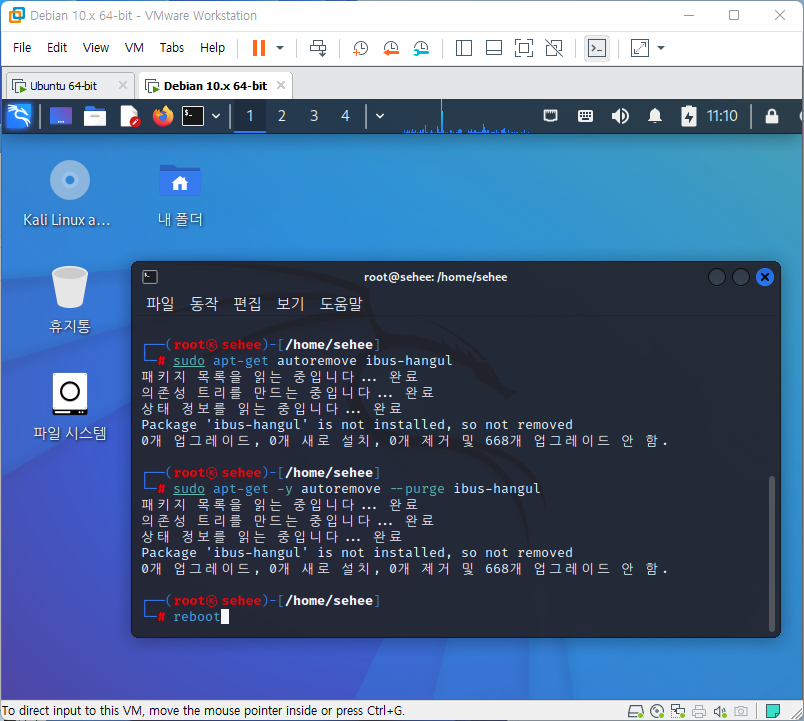Viewport: 804px width, 721px height.
Task: Open stretch guest options dropdown
Action: 661,48
